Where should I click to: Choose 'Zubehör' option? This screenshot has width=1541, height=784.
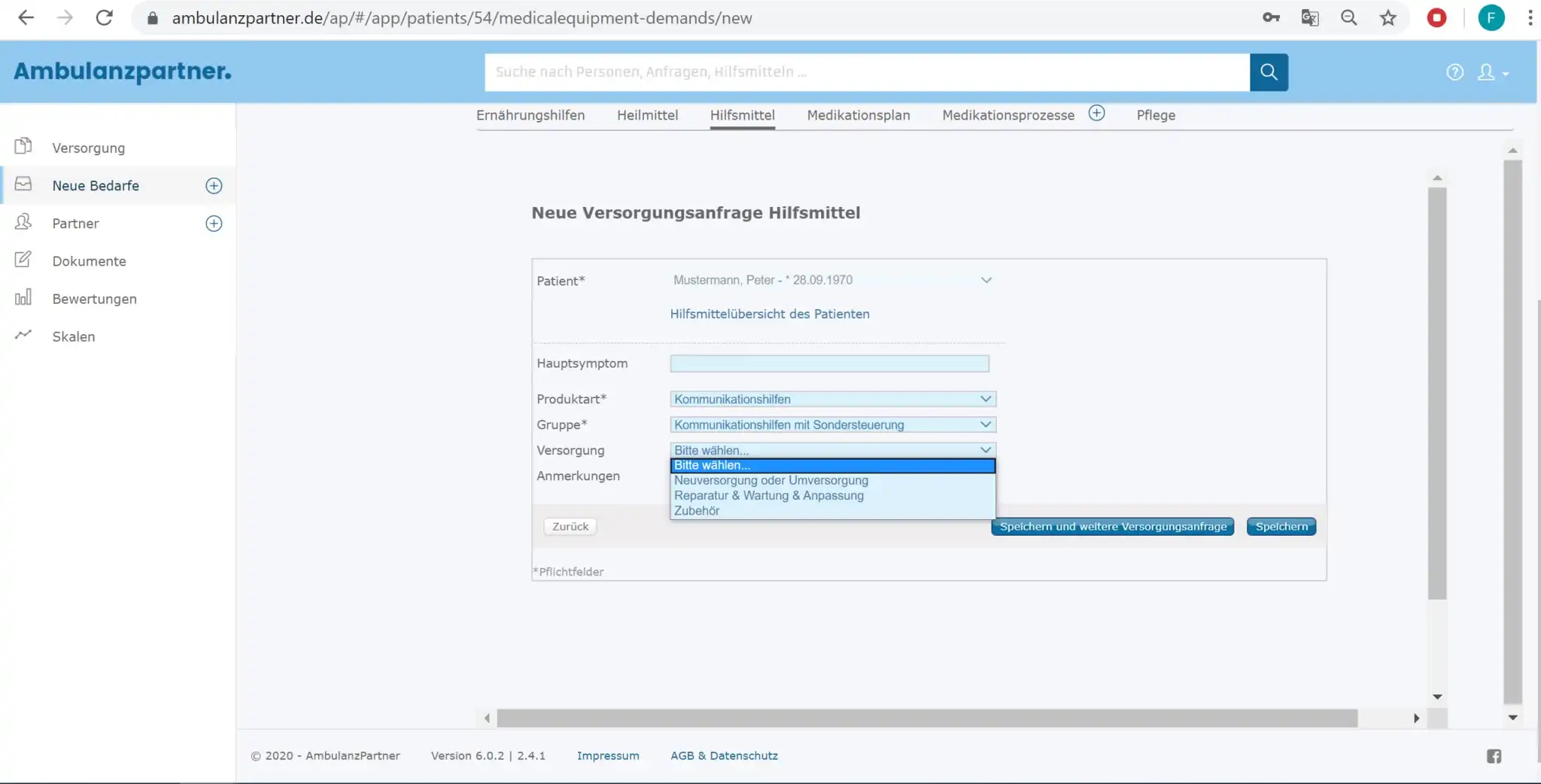click(833, 511)
